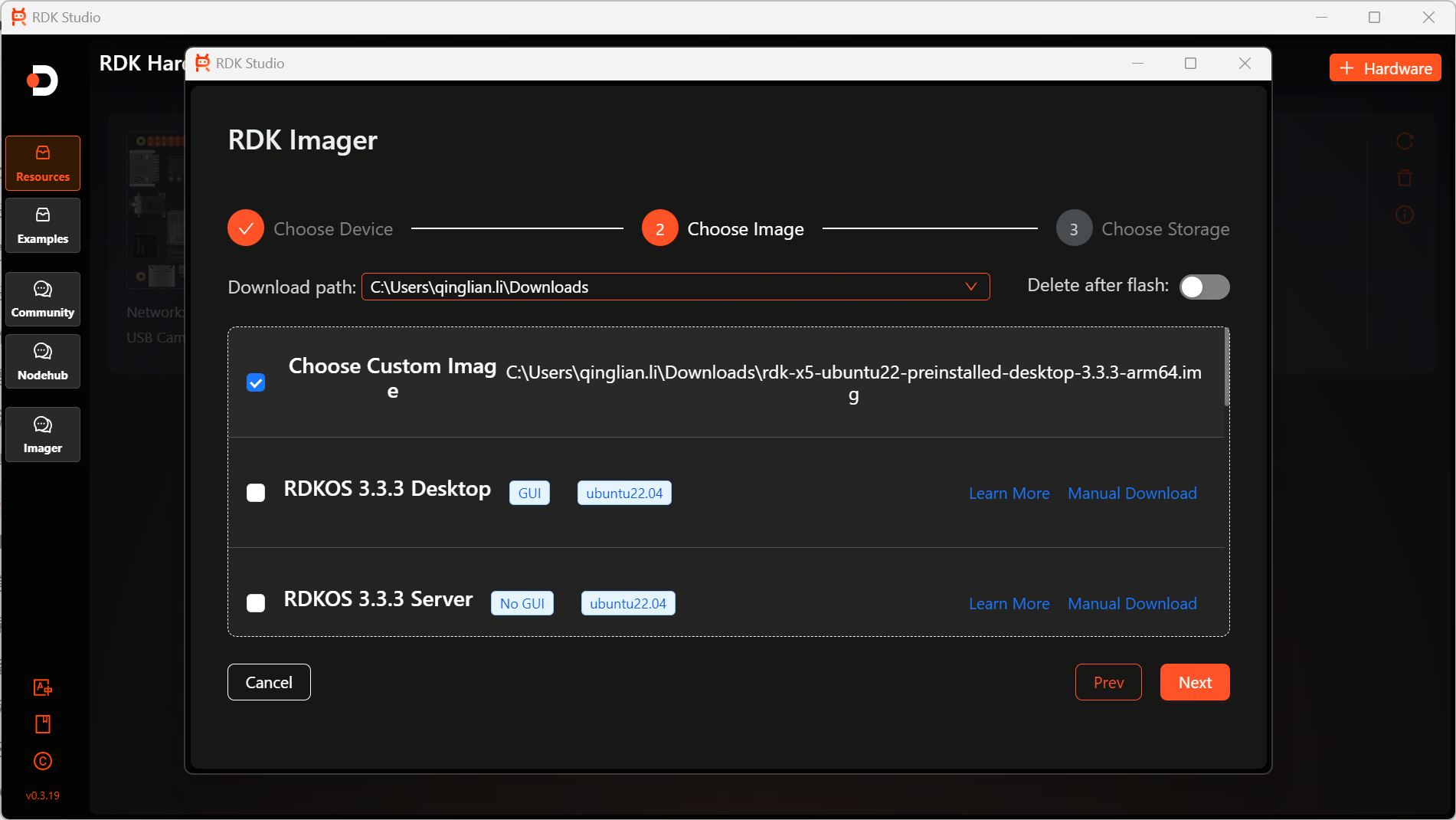View copyright information via the © icon

point(43,760)
